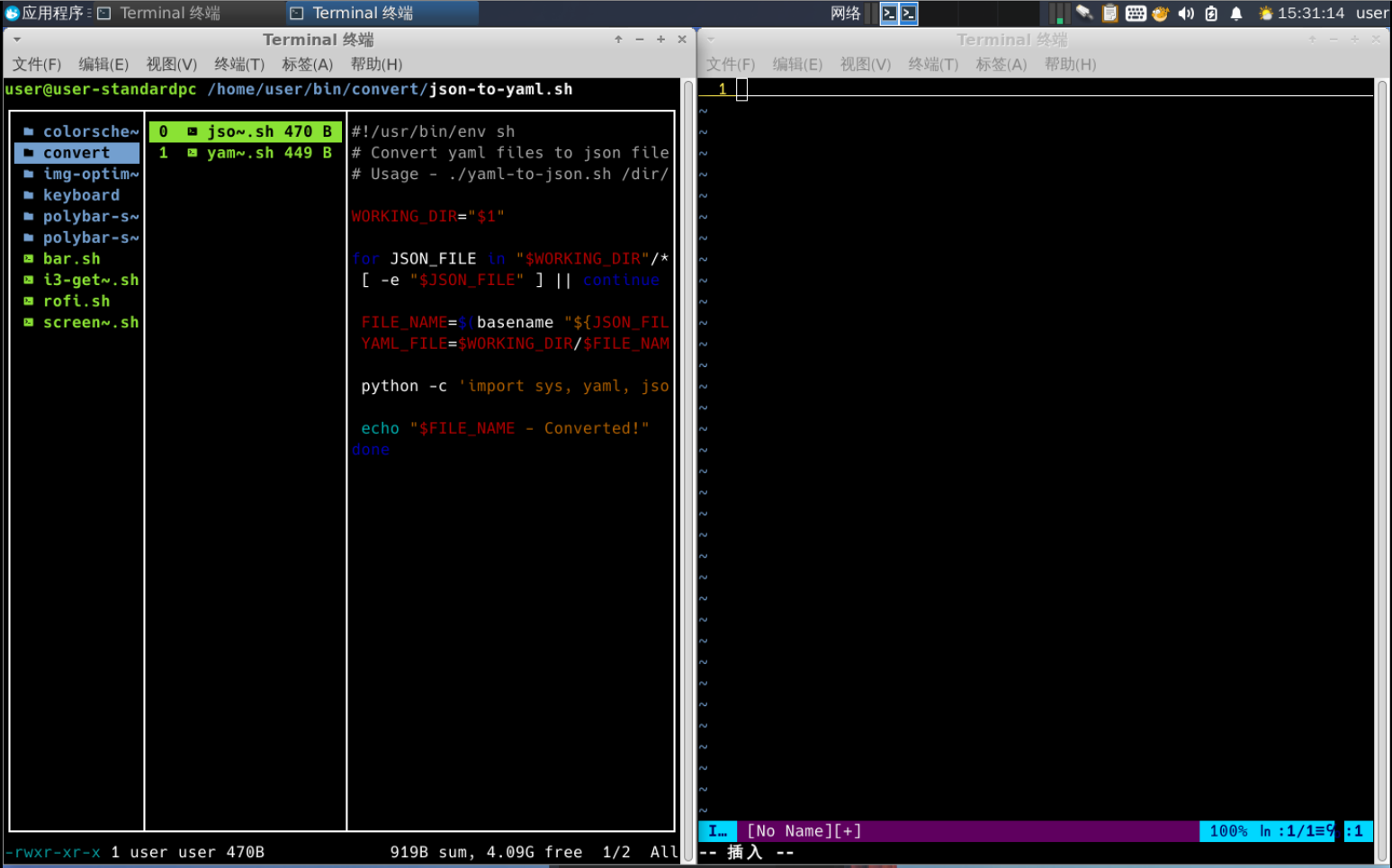Select second polybar-s~ folder in ranger
This screenshot has height=868, width=1392.
[78, 237]
